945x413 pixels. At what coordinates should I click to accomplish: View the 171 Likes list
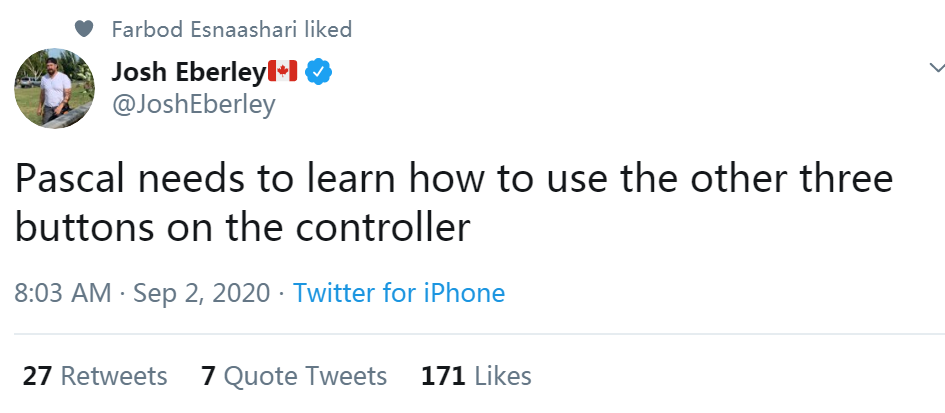(476, 376)
